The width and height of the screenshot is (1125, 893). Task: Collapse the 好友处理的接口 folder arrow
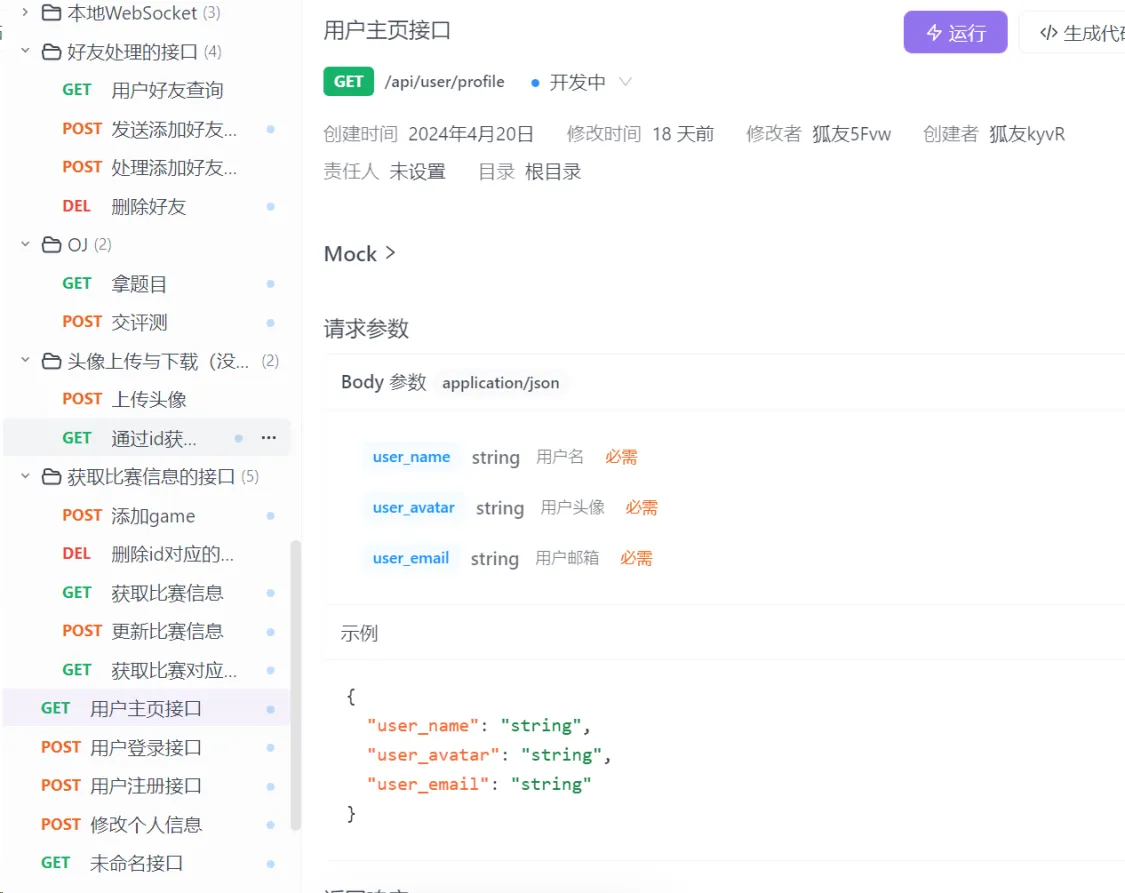click(x=25, y=51)
